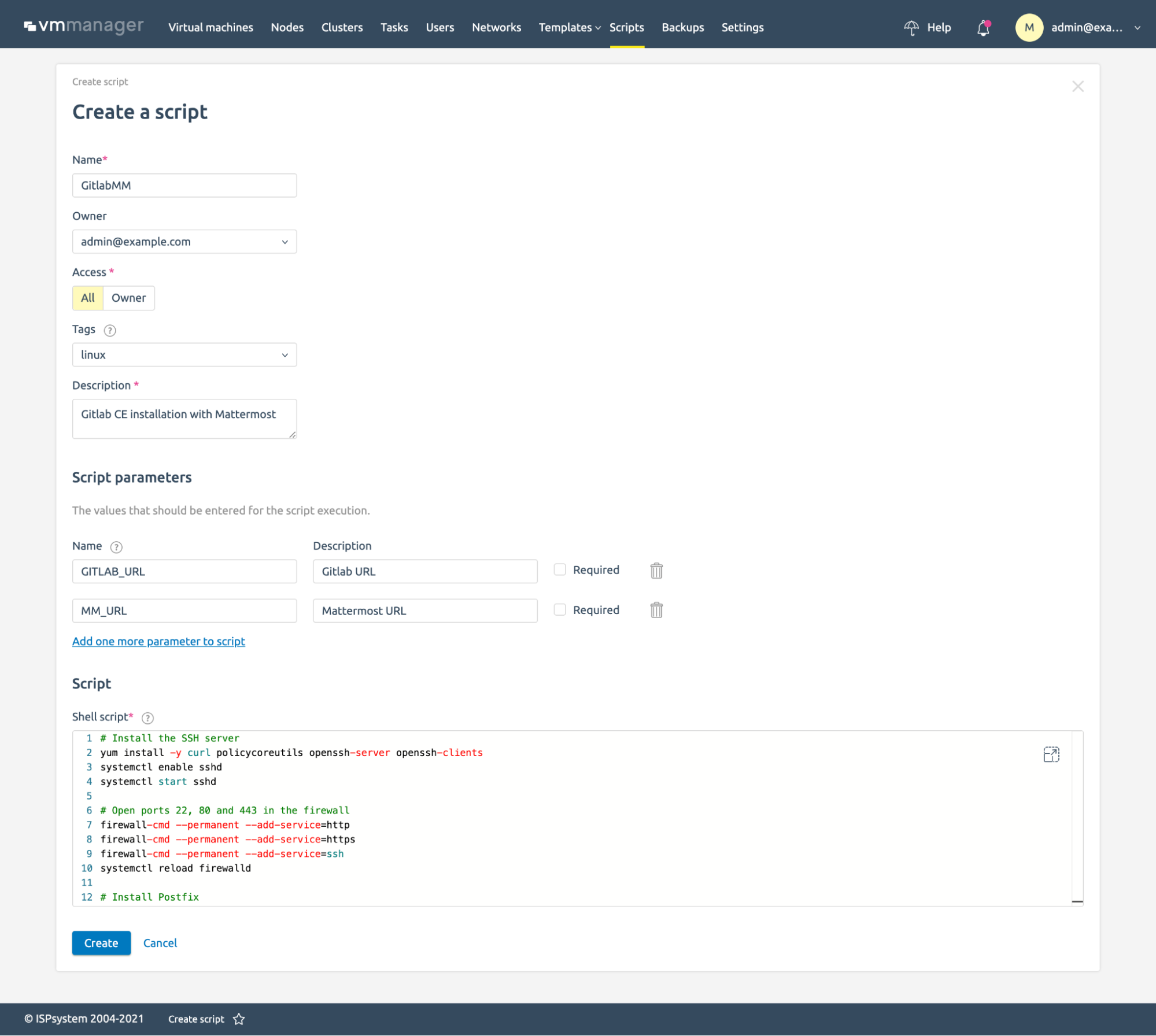Image resolution: width=1156 pixels, height=1036 pixels.
Task: Click Shell script help question icon
Action: tap(147, 718)
